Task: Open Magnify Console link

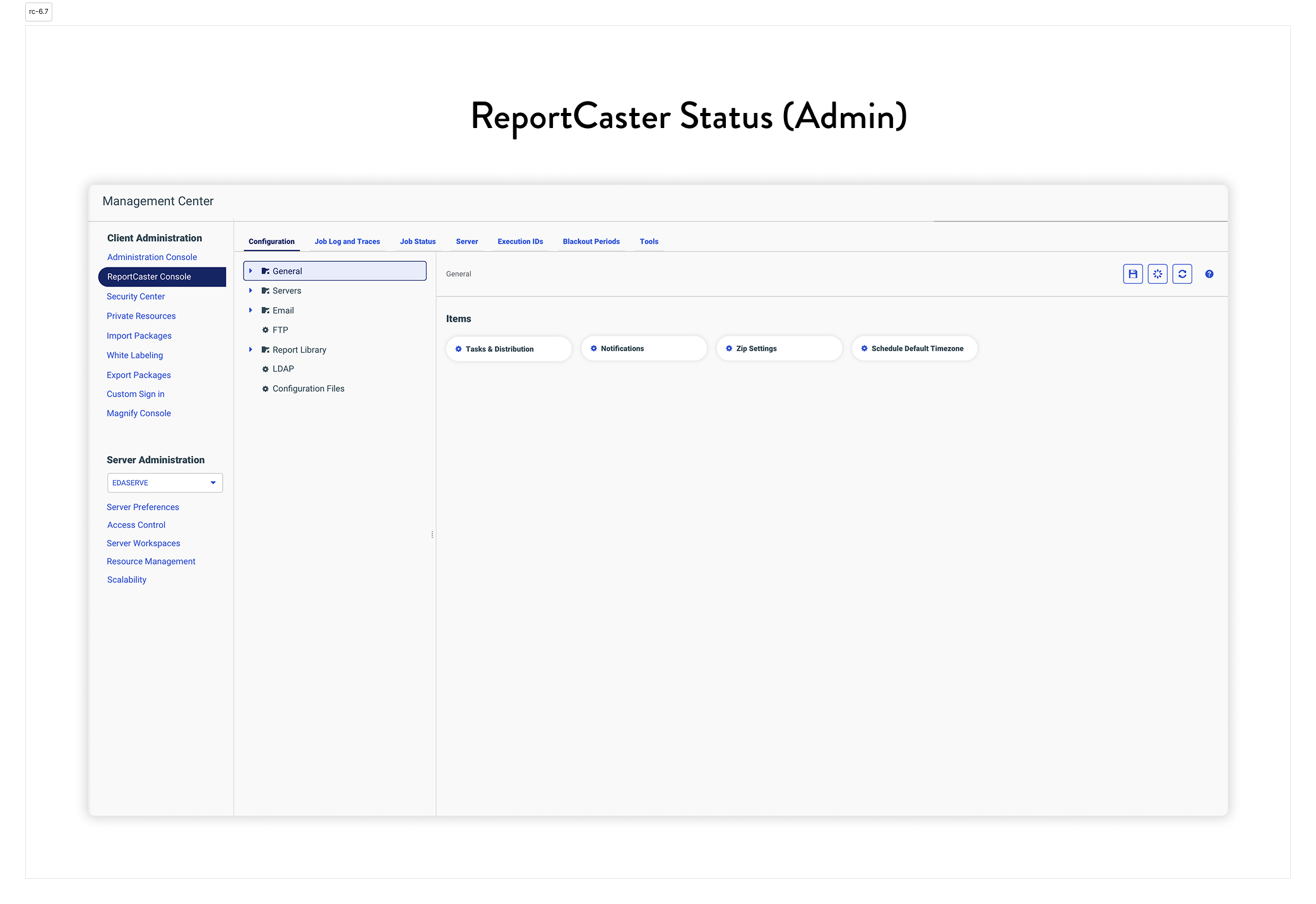Action: (x=139, y=413)
